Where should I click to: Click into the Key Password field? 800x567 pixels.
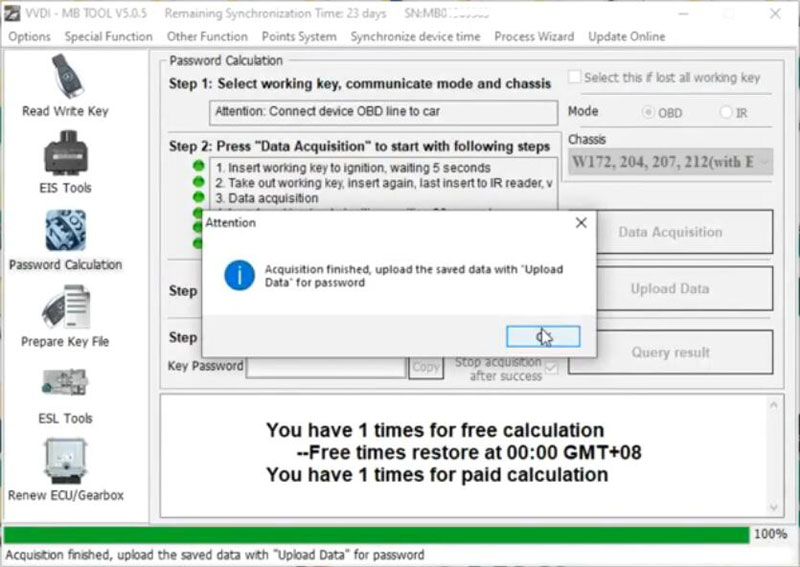(326, 367)
